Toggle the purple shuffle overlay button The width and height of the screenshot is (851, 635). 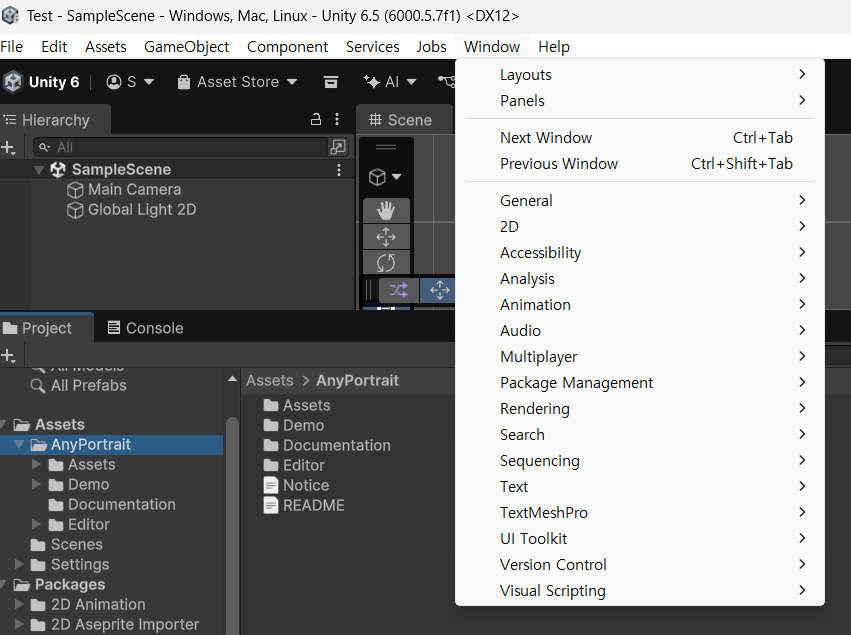399,290
